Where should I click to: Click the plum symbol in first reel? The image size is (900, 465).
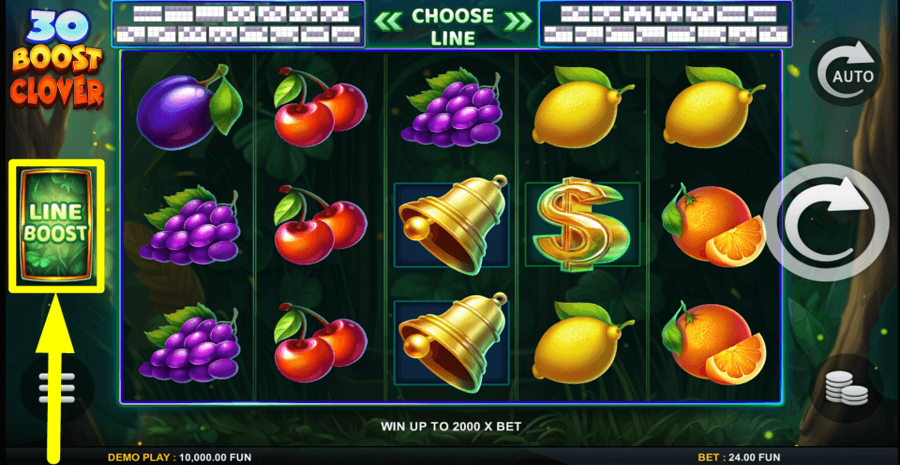click(x=189, y=107)
